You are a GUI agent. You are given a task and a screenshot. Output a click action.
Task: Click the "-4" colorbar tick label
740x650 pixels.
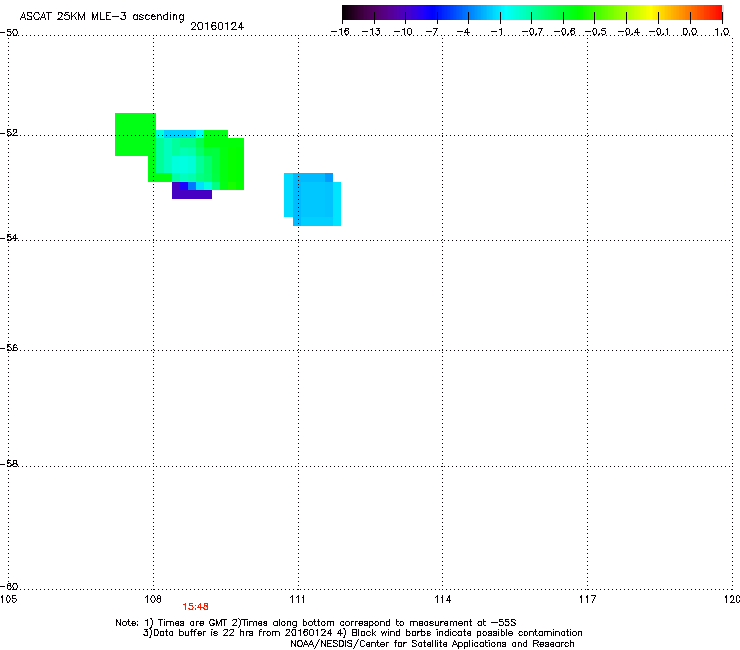(x=463, y=32)
